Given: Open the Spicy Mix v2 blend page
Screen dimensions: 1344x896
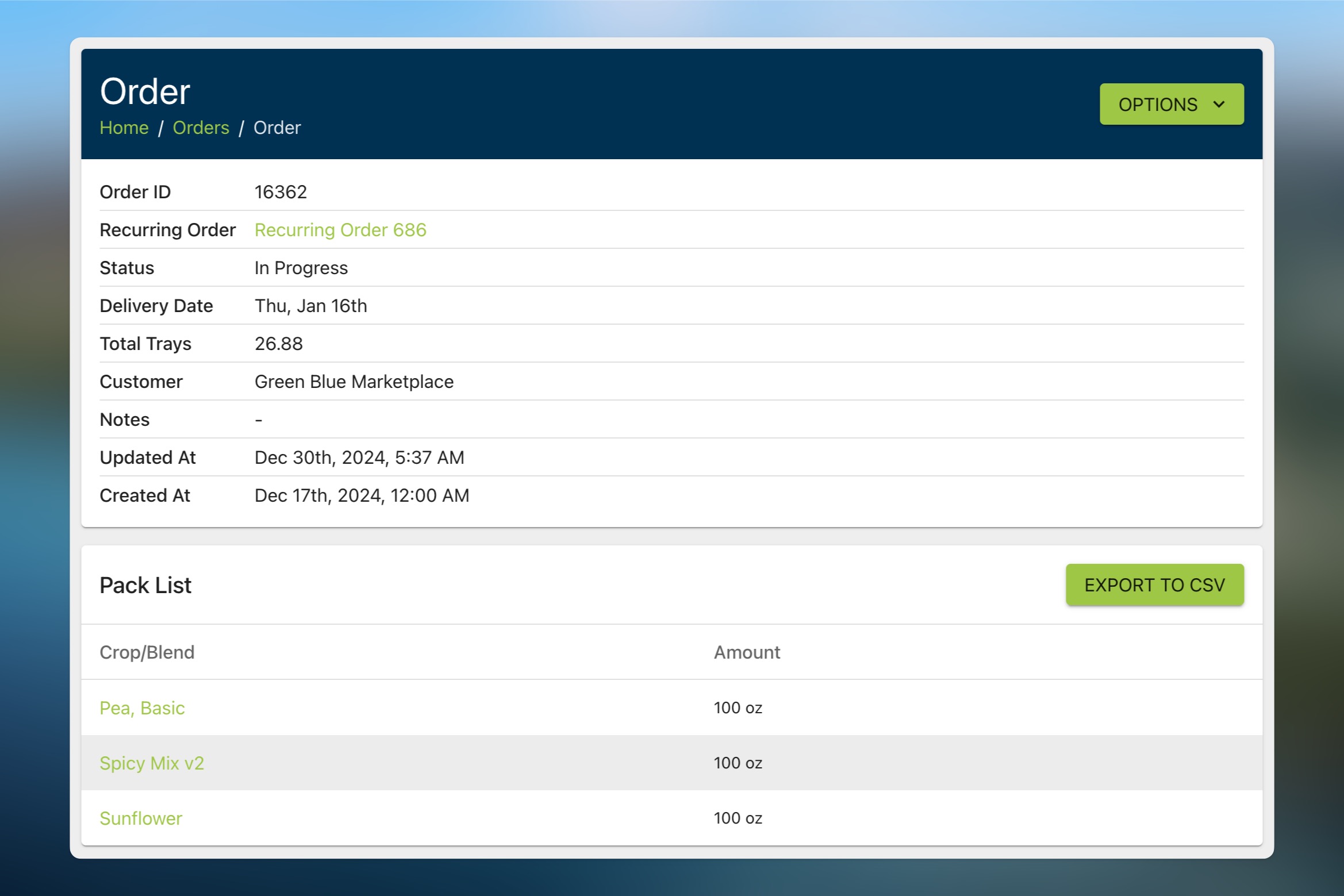Looking at the screenshot, I should click(151, 763).
